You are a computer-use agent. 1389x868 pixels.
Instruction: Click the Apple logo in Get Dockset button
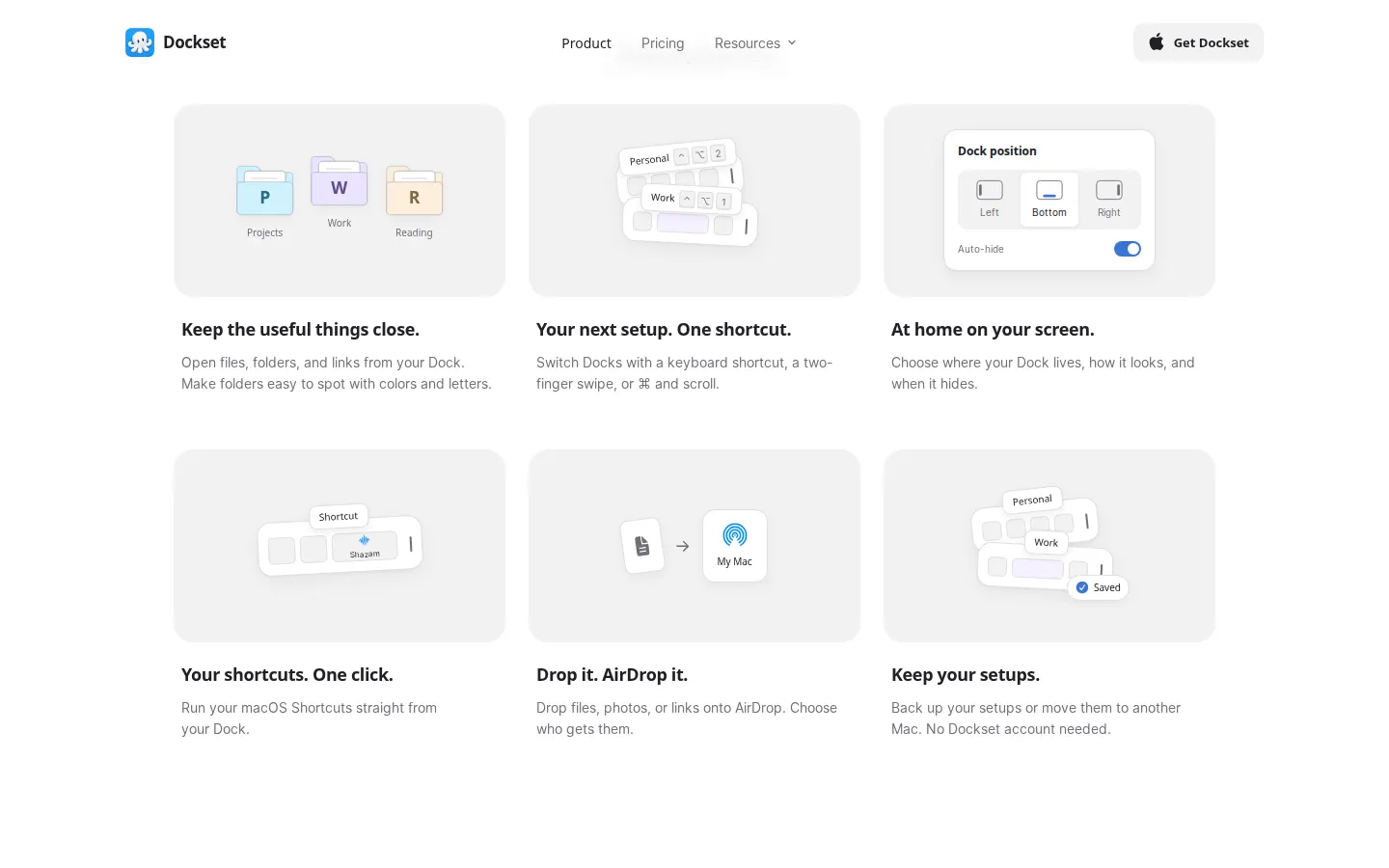point(1156,41)
